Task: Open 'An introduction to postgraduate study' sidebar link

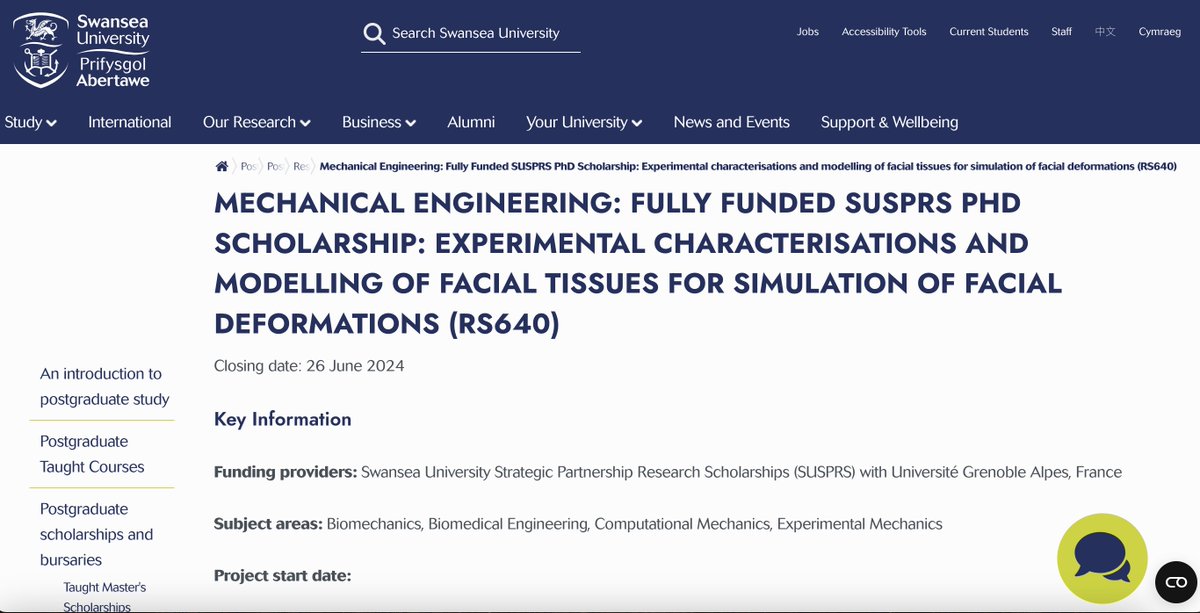Action: pyautogui.click(x=105, y=386)
